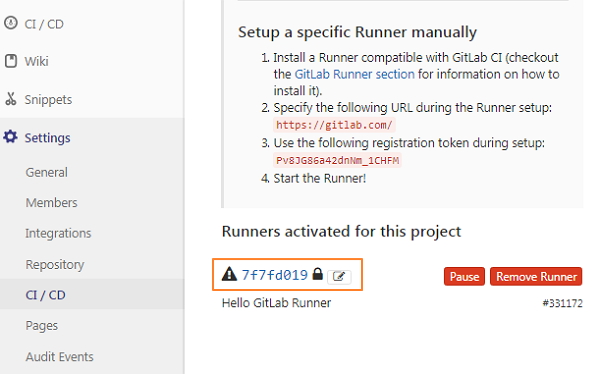
Task: Click the Wiki book icon
Action: pyautogui.click(x=11, y=61)
